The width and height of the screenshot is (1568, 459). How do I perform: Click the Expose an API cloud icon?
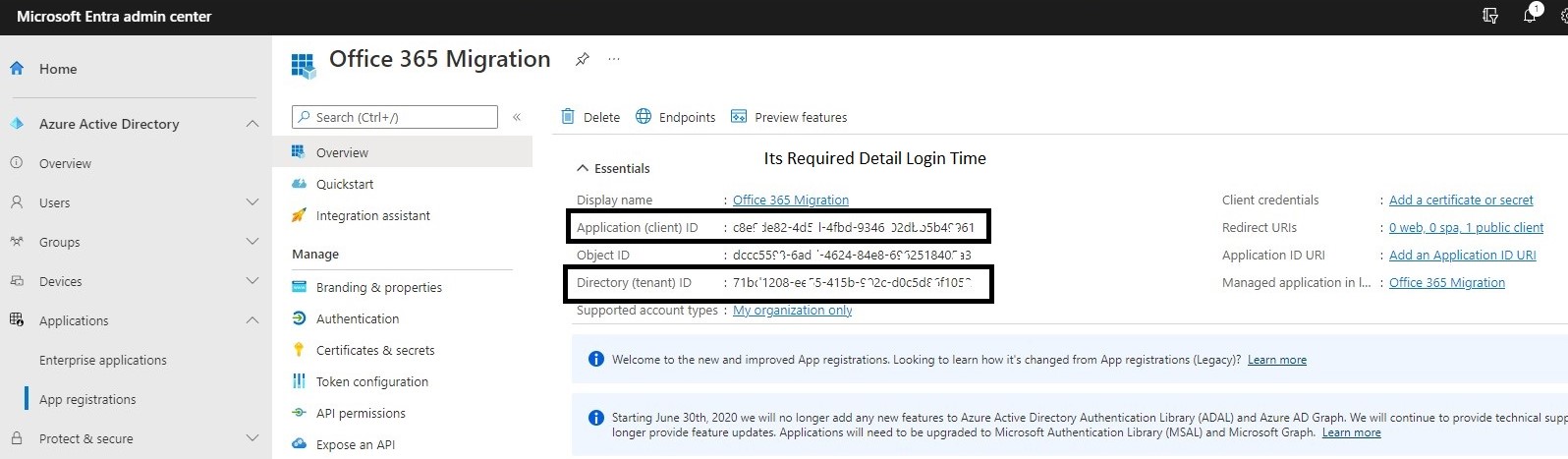coord(300,444)
